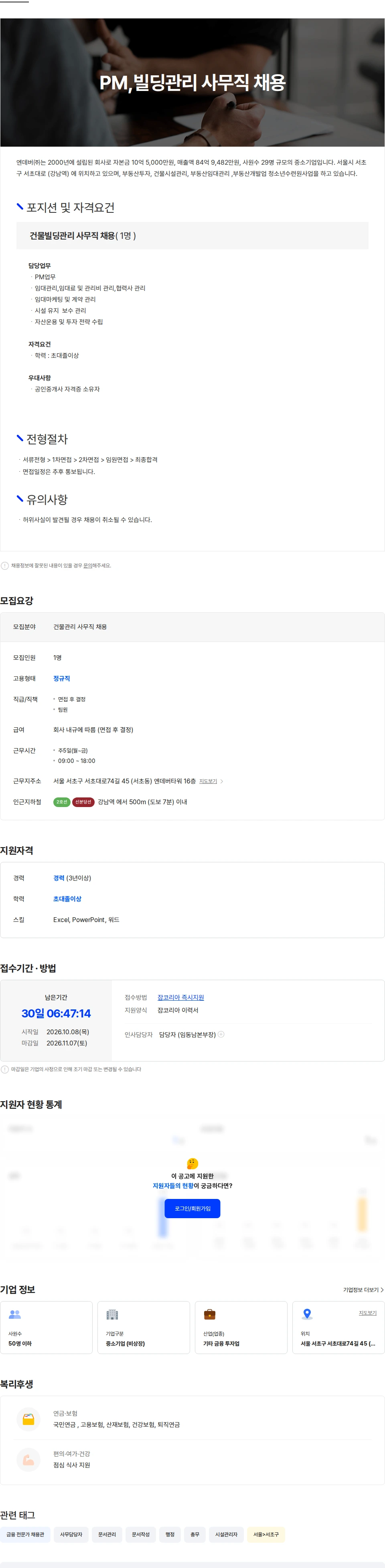Click the 점심 식사 지원 benefit text

71,1465
